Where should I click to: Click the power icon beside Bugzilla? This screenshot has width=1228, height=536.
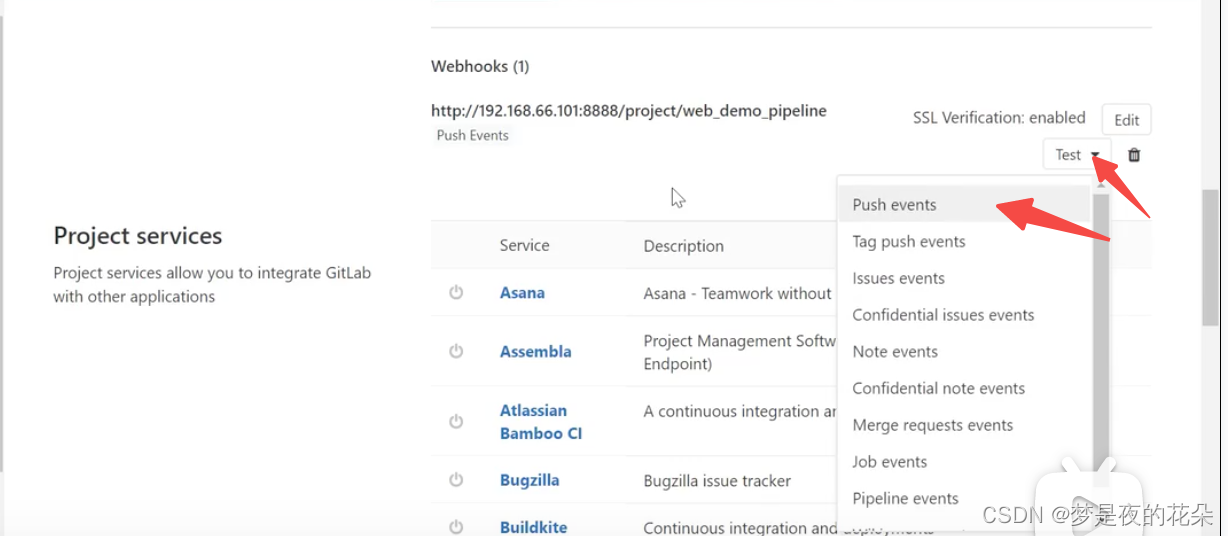click(x=456, y=480)
